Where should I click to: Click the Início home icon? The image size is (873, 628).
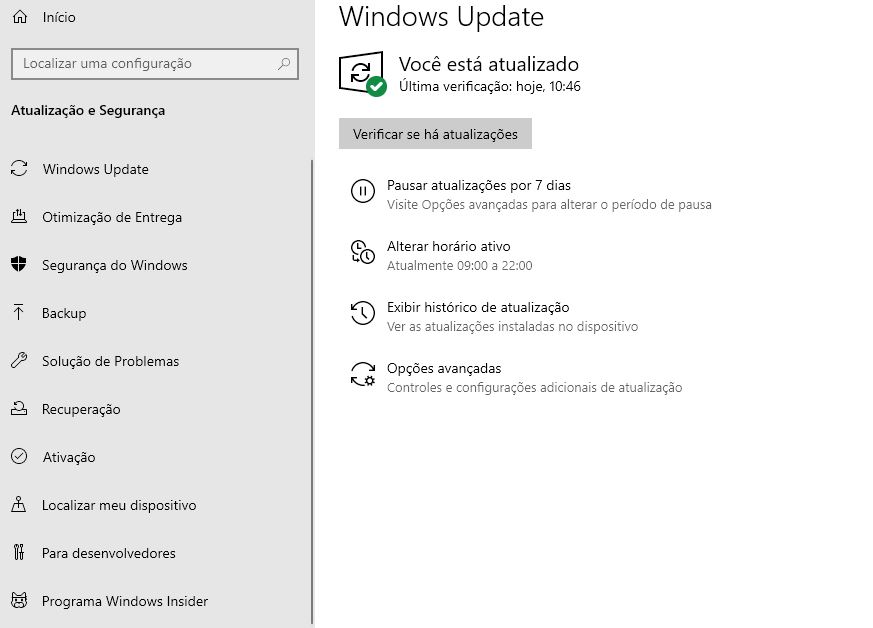coord(19,17)
